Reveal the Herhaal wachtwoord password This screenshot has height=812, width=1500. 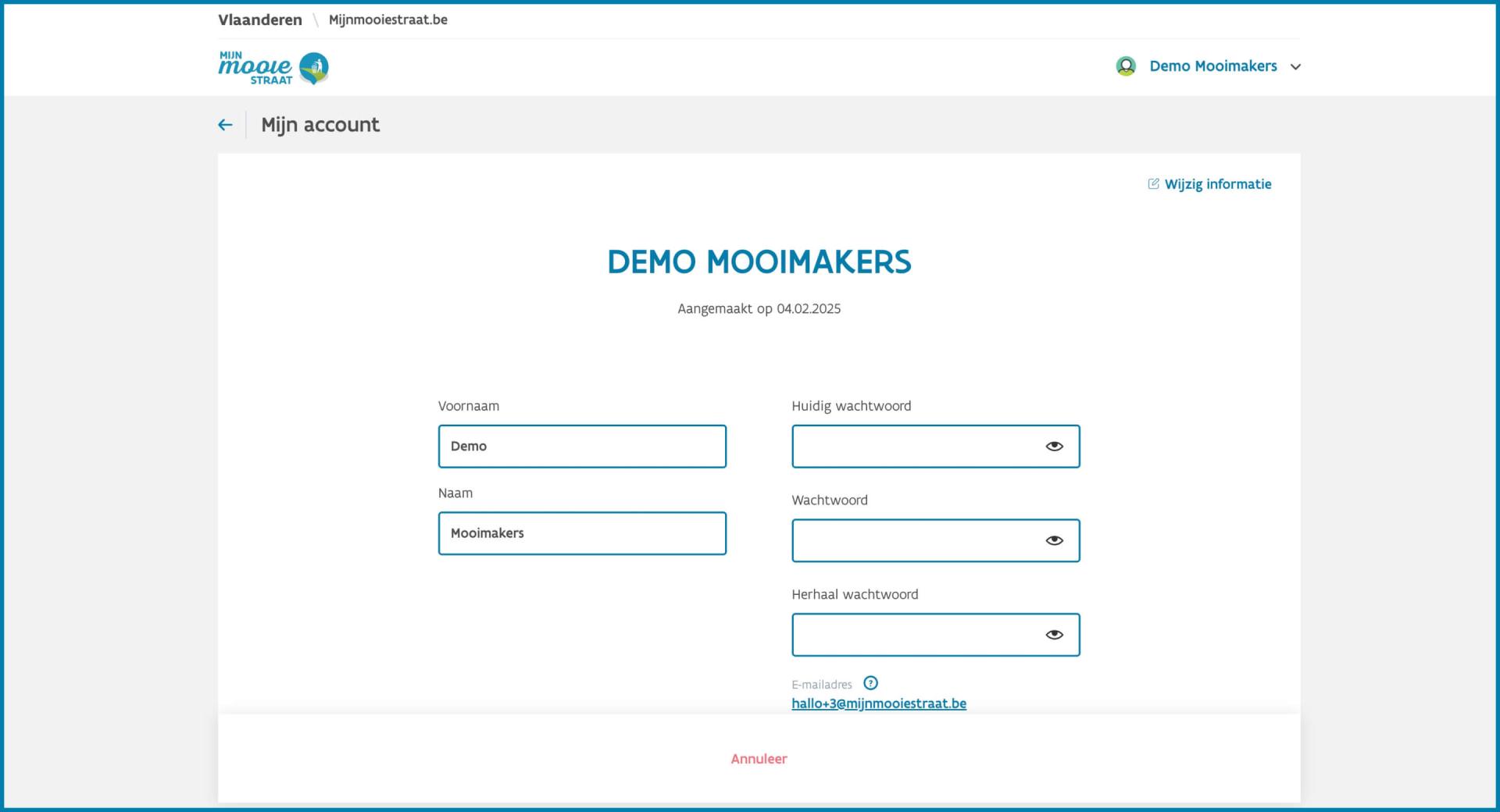[1054, 635]
